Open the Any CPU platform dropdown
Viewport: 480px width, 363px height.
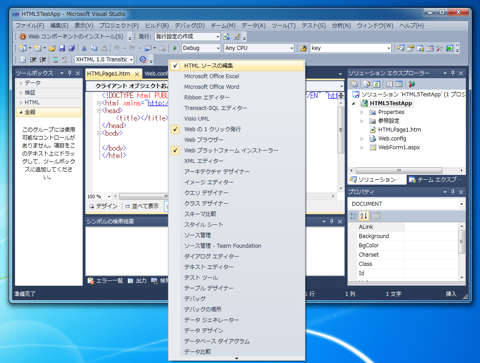[x=291, y=48]
